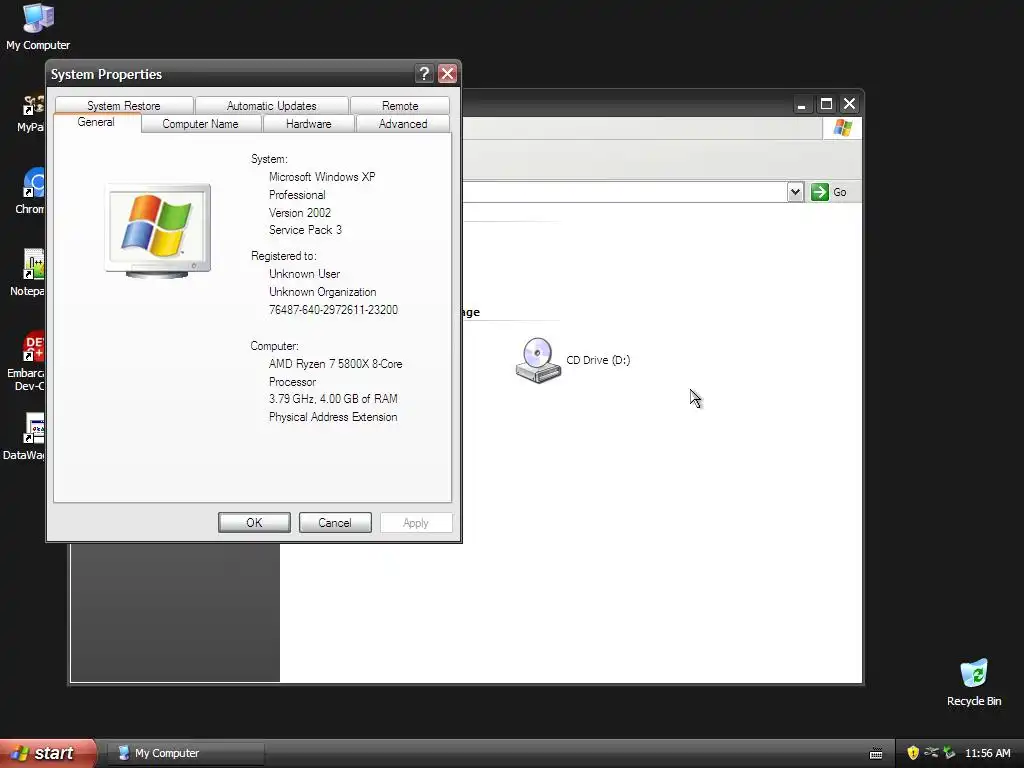Click the Windows flag throbber in My Computer window
This screenshot has height=768, width=1024.
click(842, 128)
